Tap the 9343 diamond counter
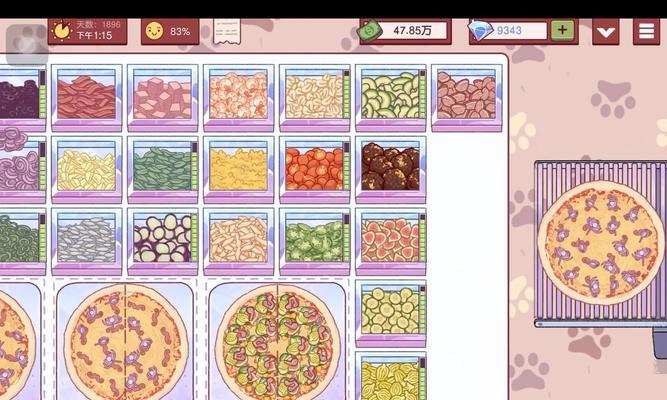 click(508, 31)
